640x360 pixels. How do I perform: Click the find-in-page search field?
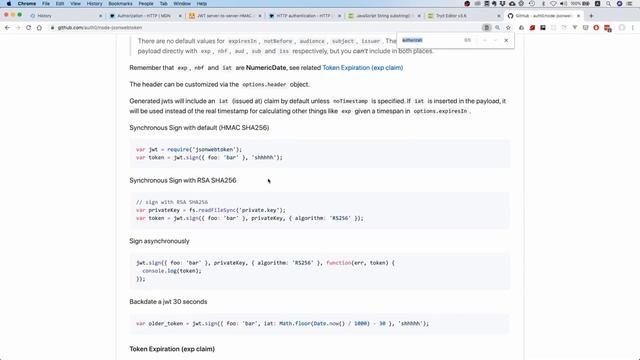(x=431, y=40)
